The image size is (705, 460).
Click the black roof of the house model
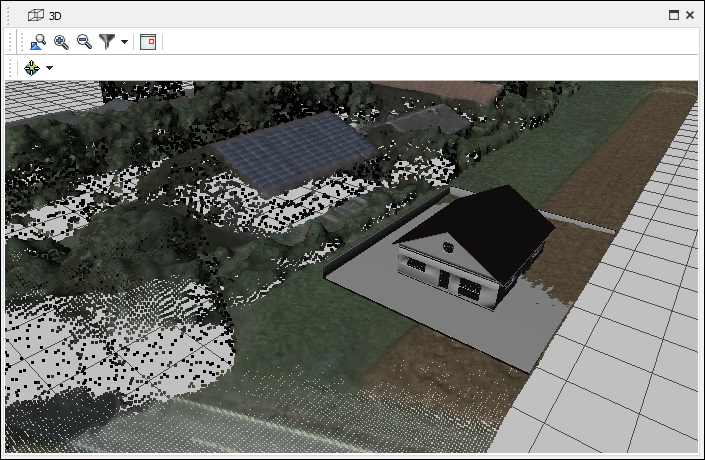[x=490, y=218]
